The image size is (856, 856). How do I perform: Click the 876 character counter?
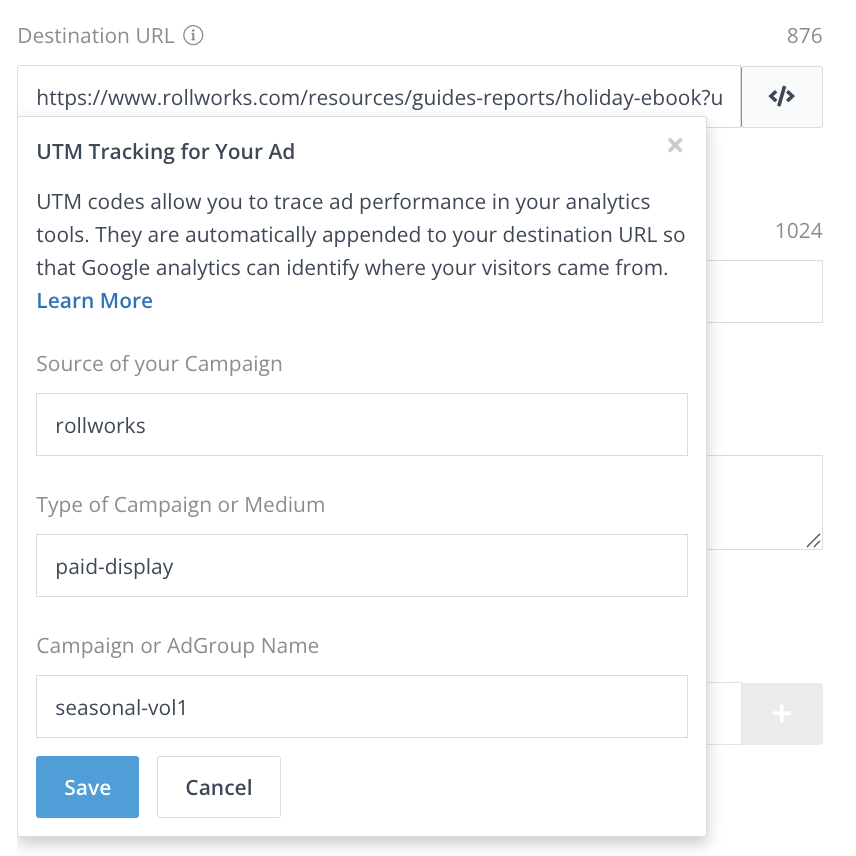pyautogui.click(x=804, y=37)
